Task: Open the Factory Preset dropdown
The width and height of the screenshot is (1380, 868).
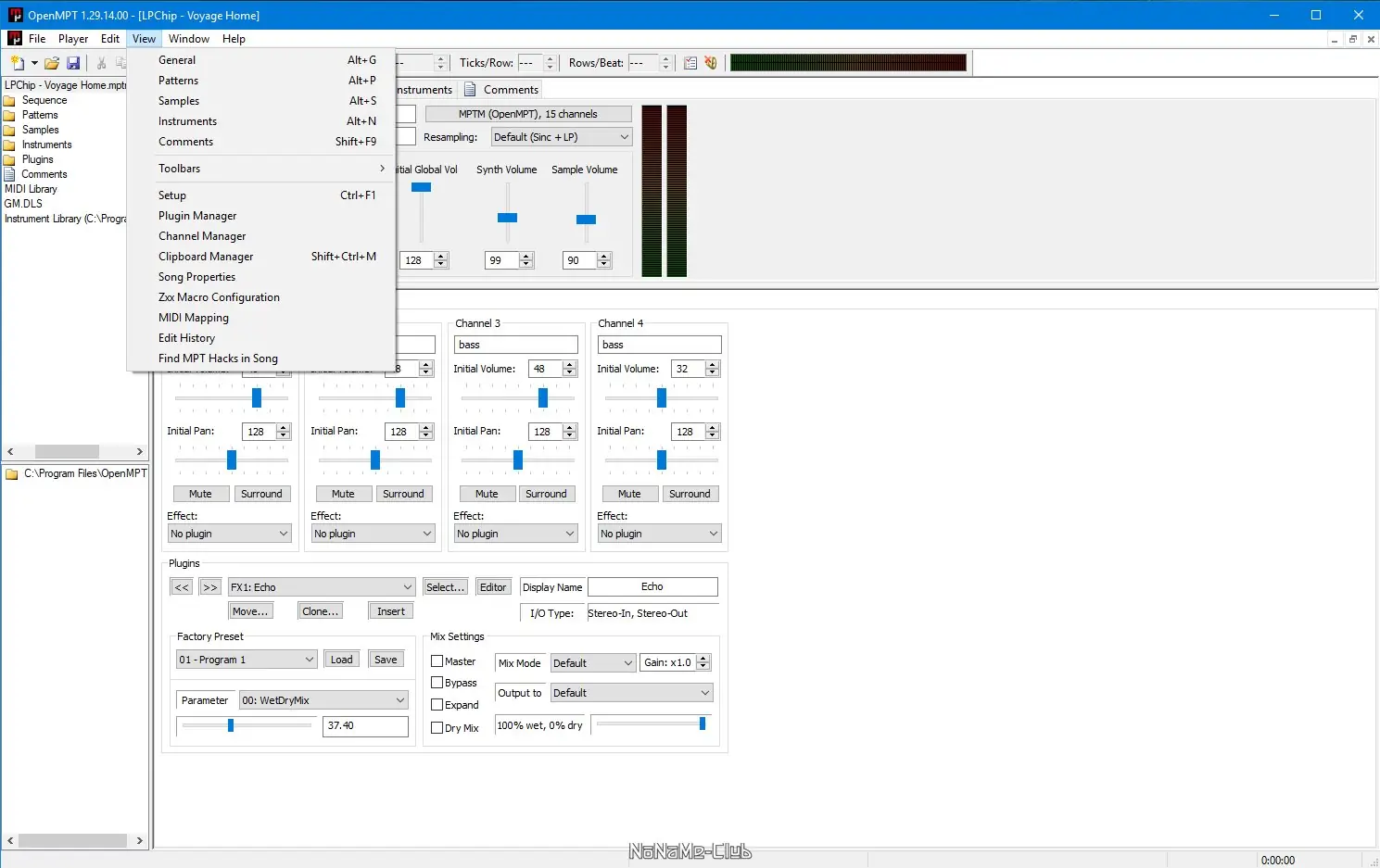Action: (247, 660)
